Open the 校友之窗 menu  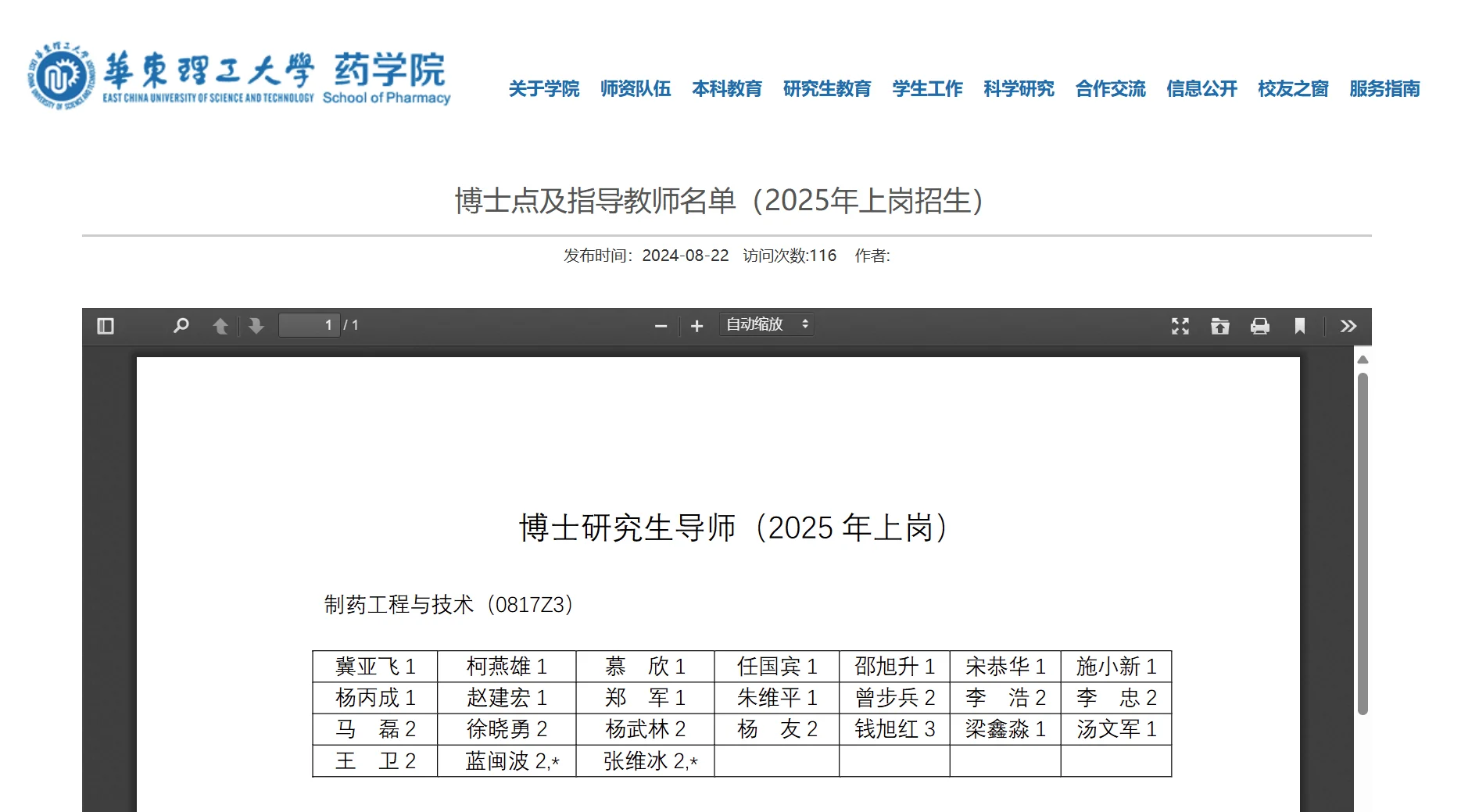(x=1294, y=89)
